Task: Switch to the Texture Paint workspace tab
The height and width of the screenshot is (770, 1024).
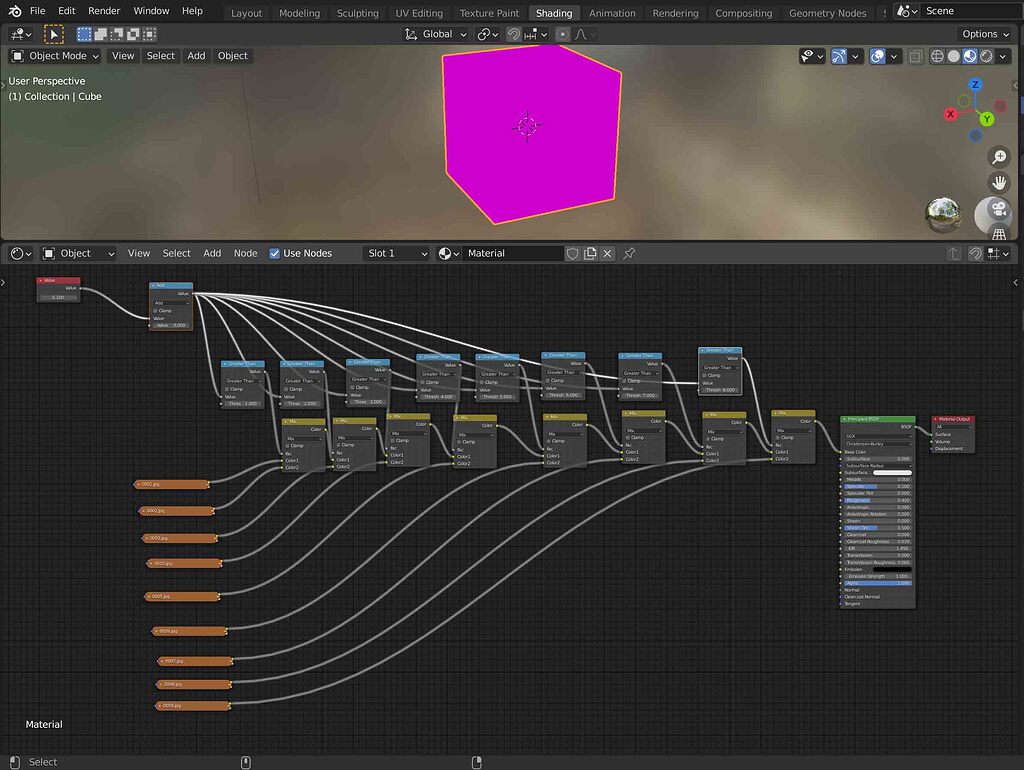Action: pos(489,13)
